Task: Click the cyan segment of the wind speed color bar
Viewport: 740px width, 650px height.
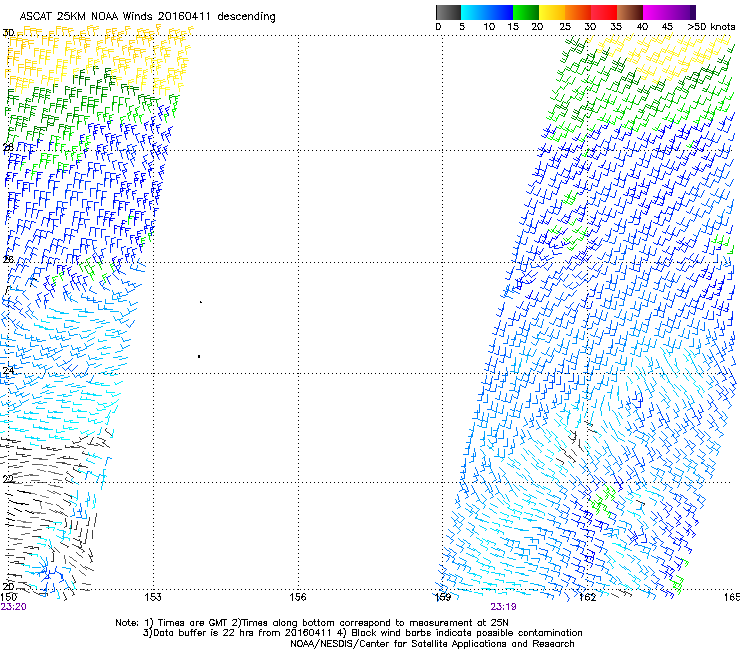Action: point(473,12)
